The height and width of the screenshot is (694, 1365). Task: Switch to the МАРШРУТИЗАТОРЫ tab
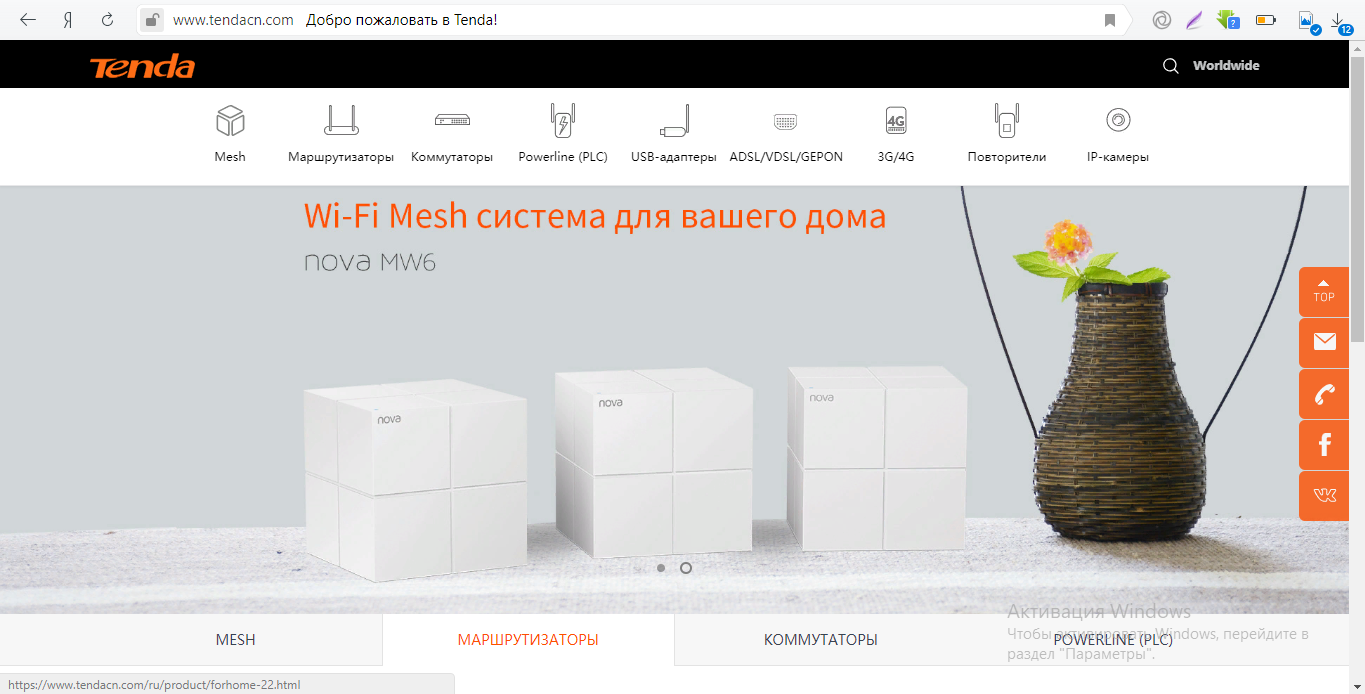coord(528,640)
